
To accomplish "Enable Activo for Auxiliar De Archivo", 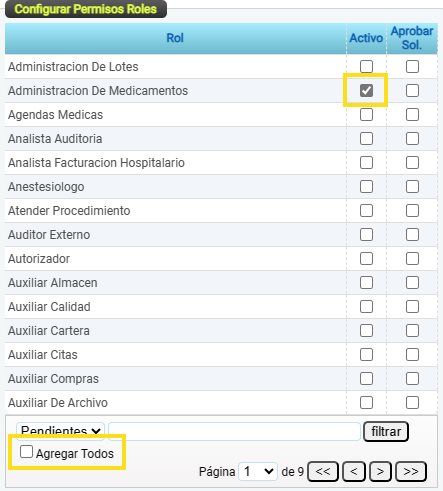I will (366, 402).
